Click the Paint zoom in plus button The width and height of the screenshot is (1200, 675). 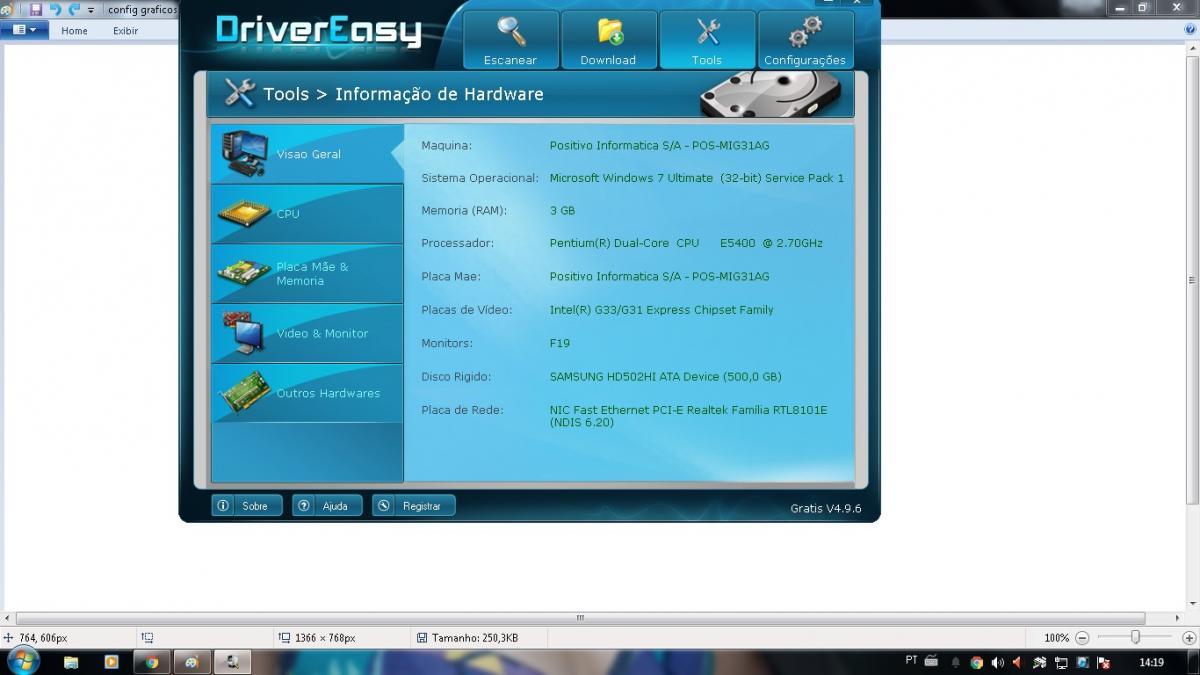click(1188, 637)
